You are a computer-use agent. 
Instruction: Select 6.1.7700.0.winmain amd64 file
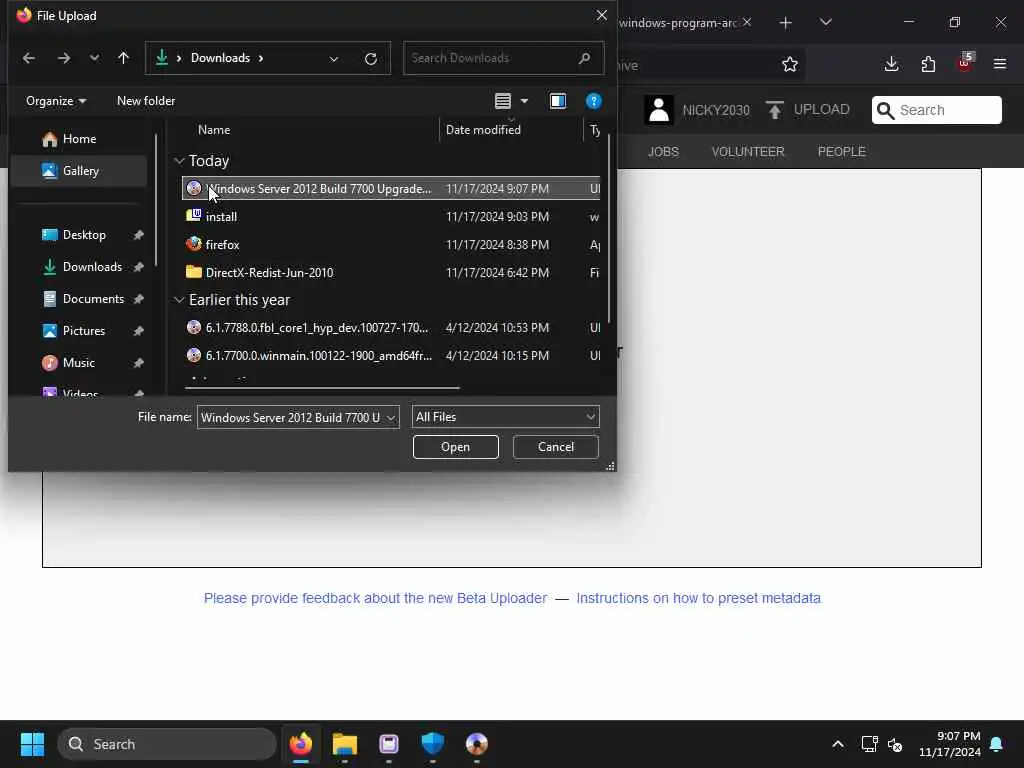391,356
